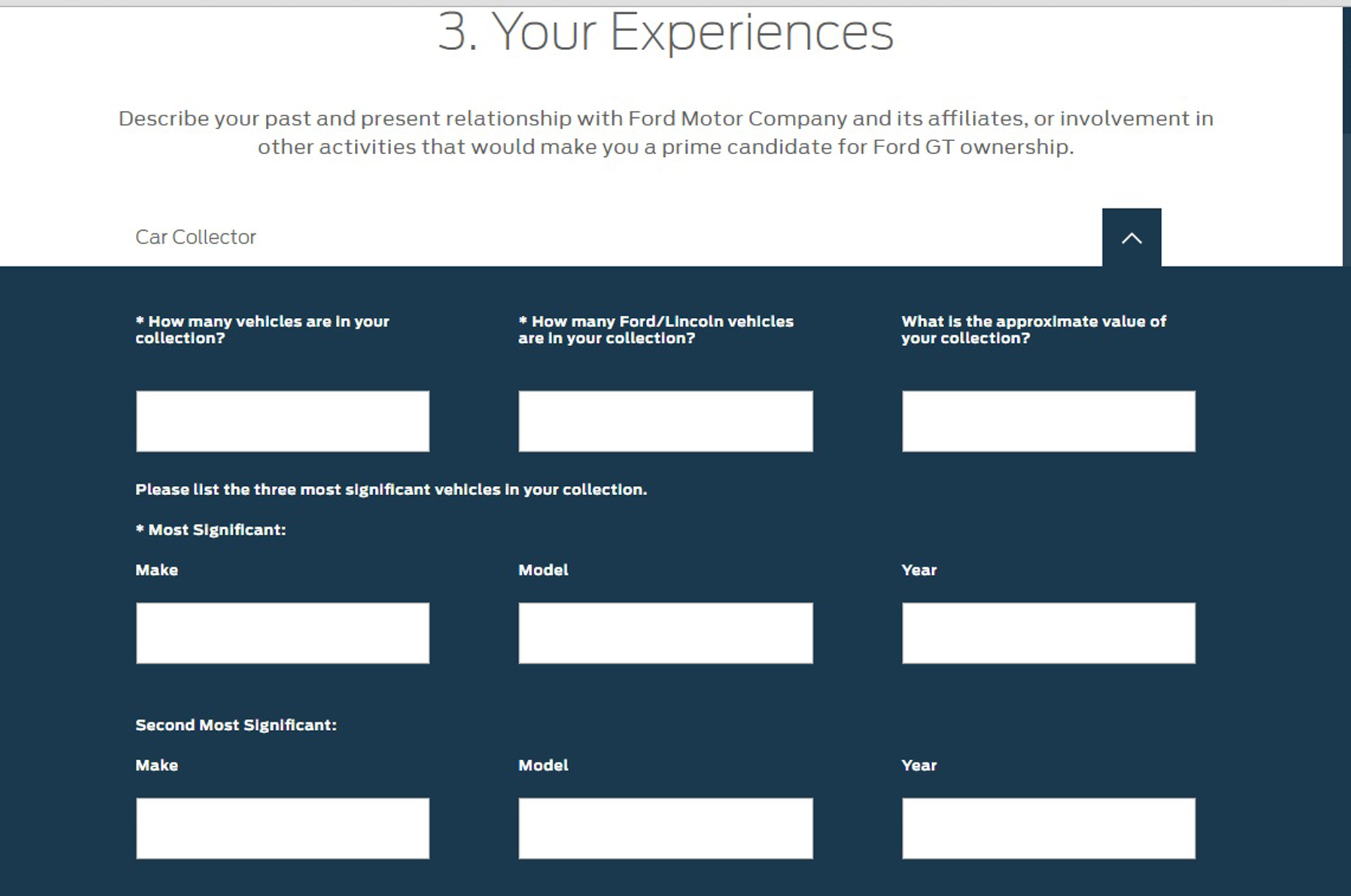
Task: Focus the Second Most Significant Model field
Action: [665, 828]
